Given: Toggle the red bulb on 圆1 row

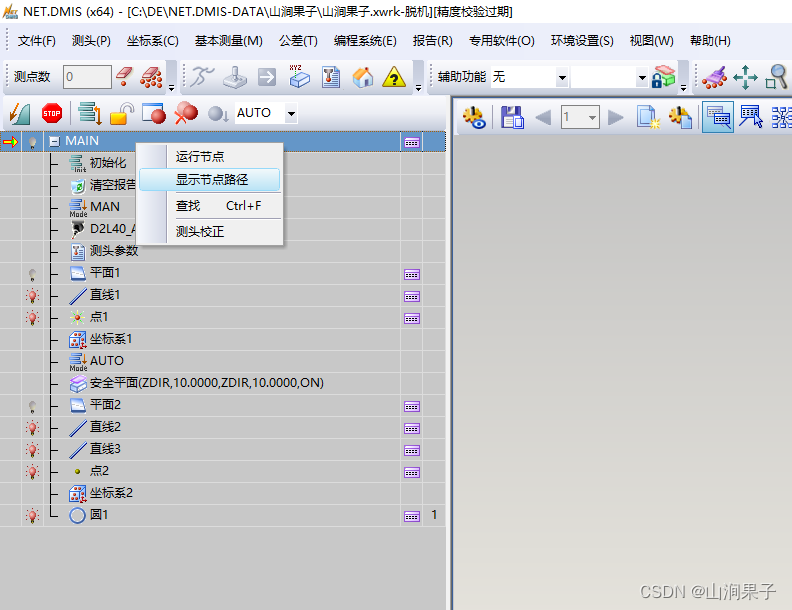Looking at the screenshot, I should [32, 516].
